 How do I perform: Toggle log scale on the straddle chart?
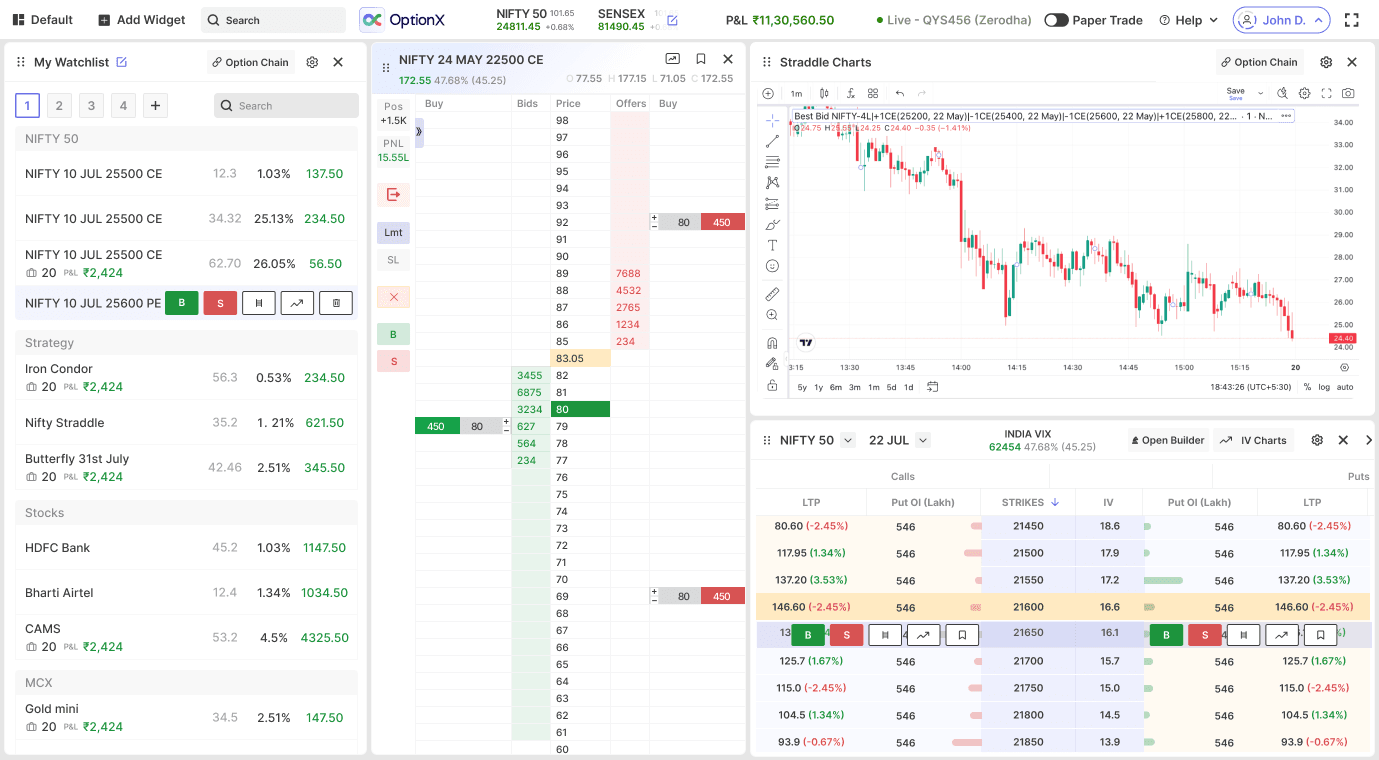(1324, 387)
